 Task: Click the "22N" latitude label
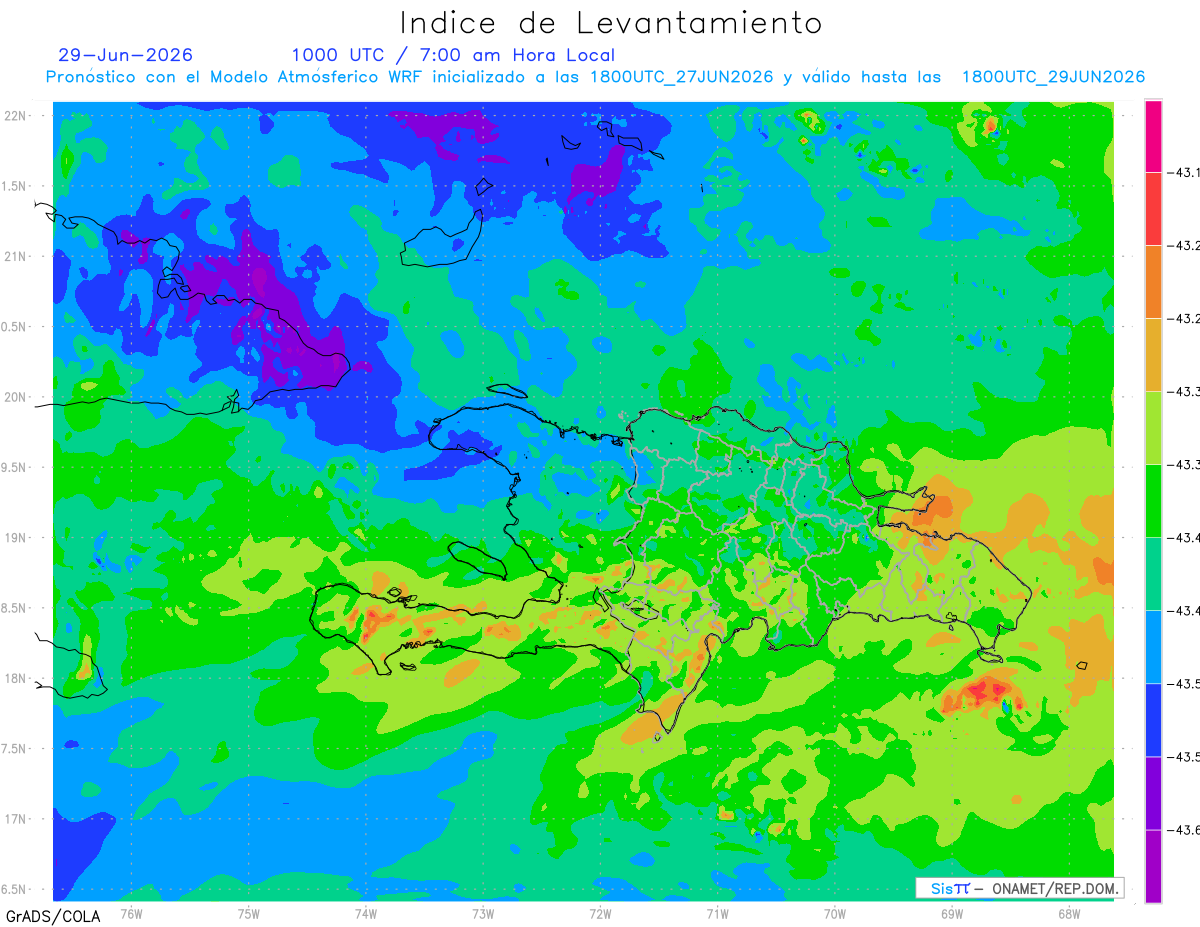(17, 115)
